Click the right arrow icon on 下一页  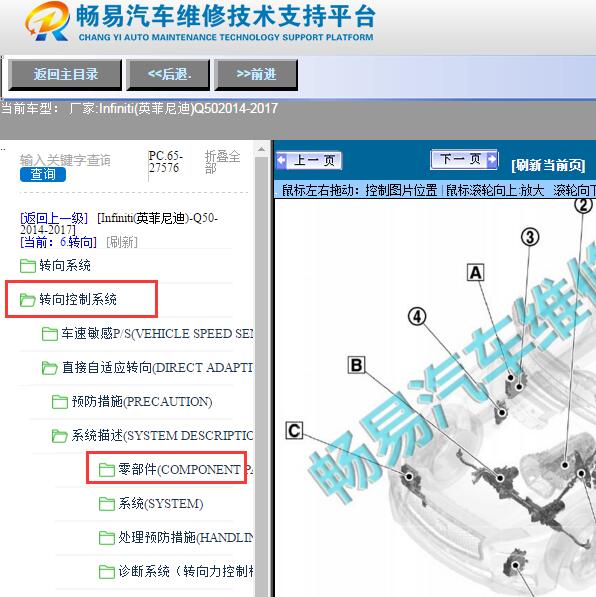click(492, 159)
